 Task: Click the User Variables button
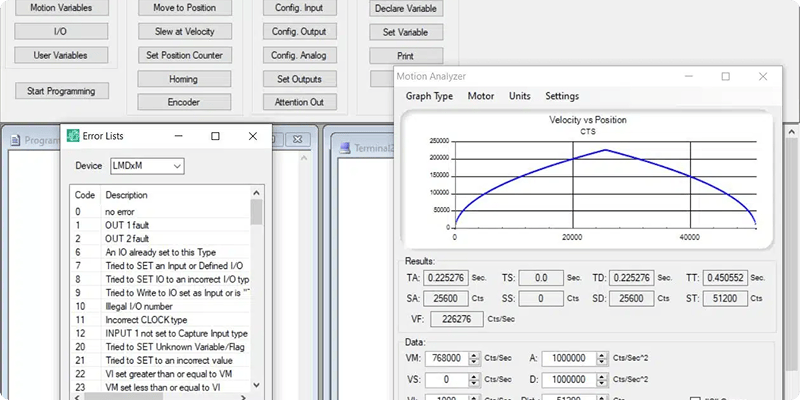click(61, 55)
